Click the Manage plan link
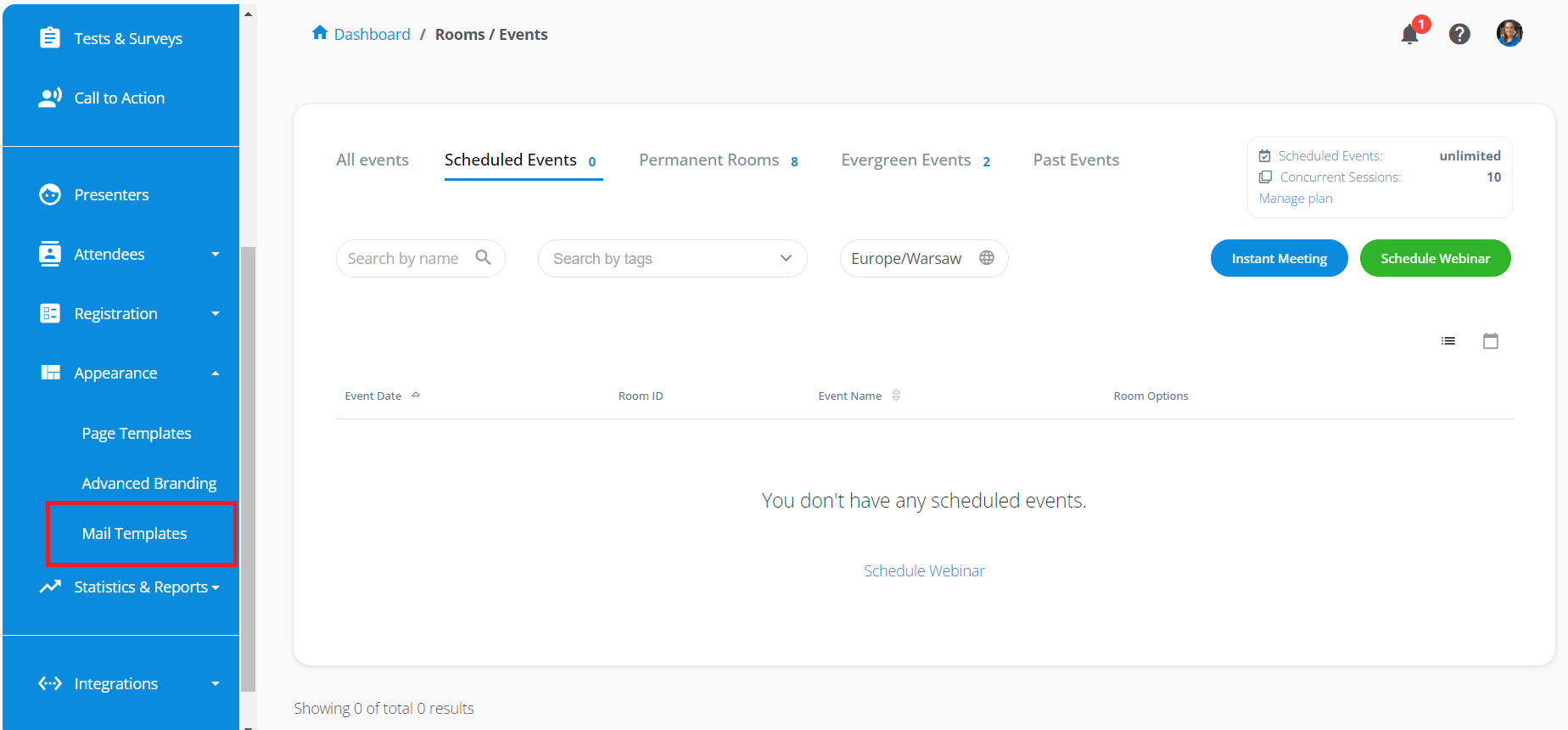 [1296, 199]
